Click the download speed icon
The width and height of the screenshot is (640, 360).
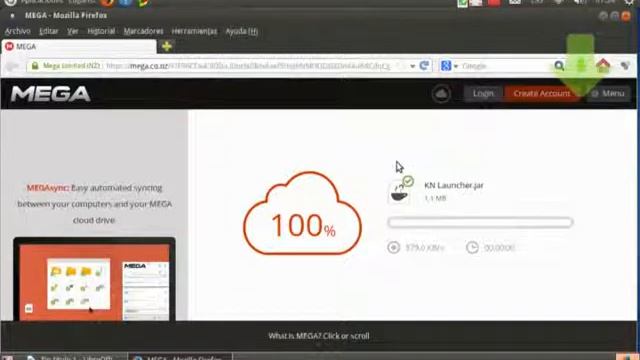pos(394,247)
